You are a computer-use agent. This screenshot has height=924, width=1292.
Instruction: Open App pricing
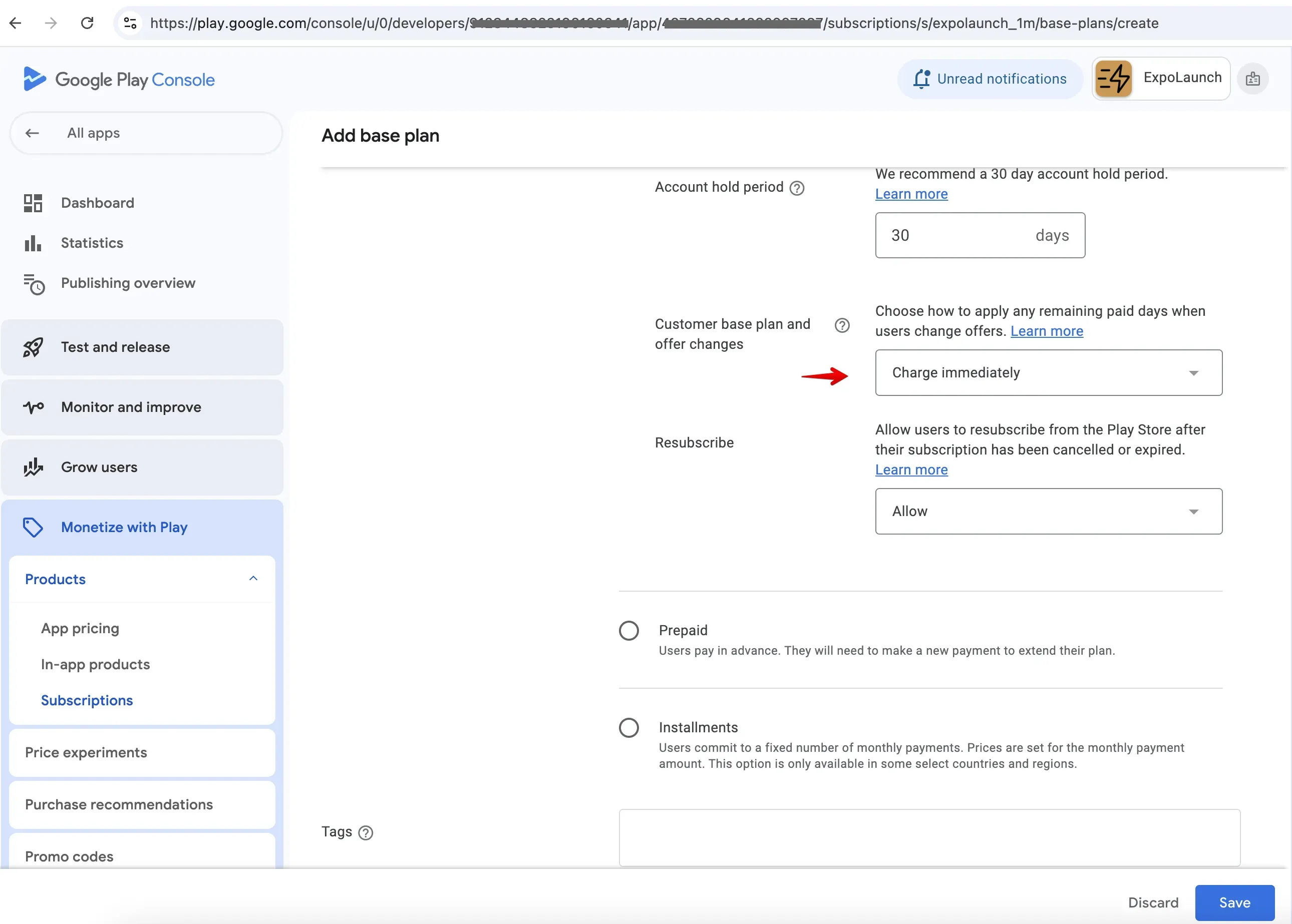pos(80,628)
